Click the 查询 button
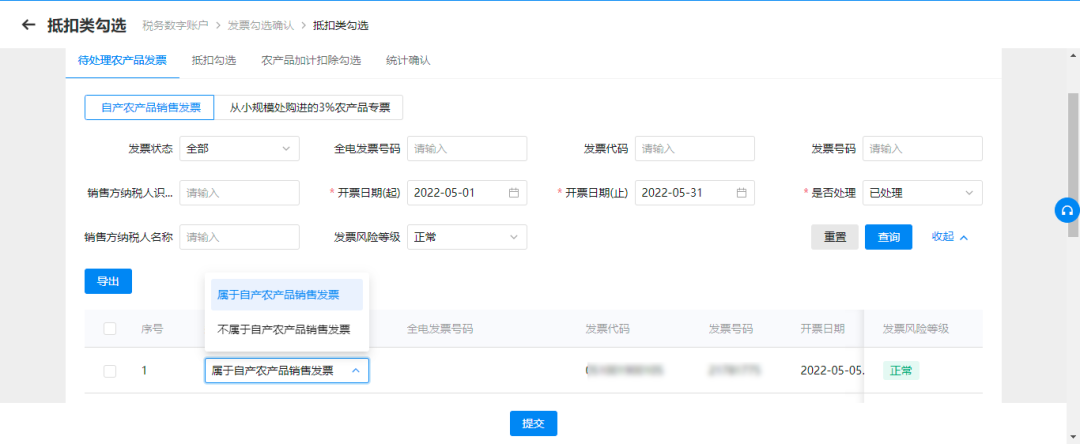The height and width of the screenshot is (444, 1080). [889, 237]
